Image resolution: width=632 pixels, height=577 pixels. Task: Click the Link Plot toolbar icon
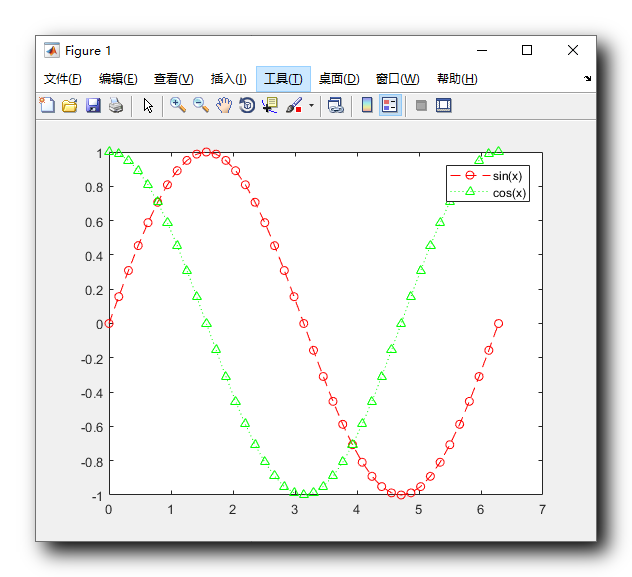(335, 106)
